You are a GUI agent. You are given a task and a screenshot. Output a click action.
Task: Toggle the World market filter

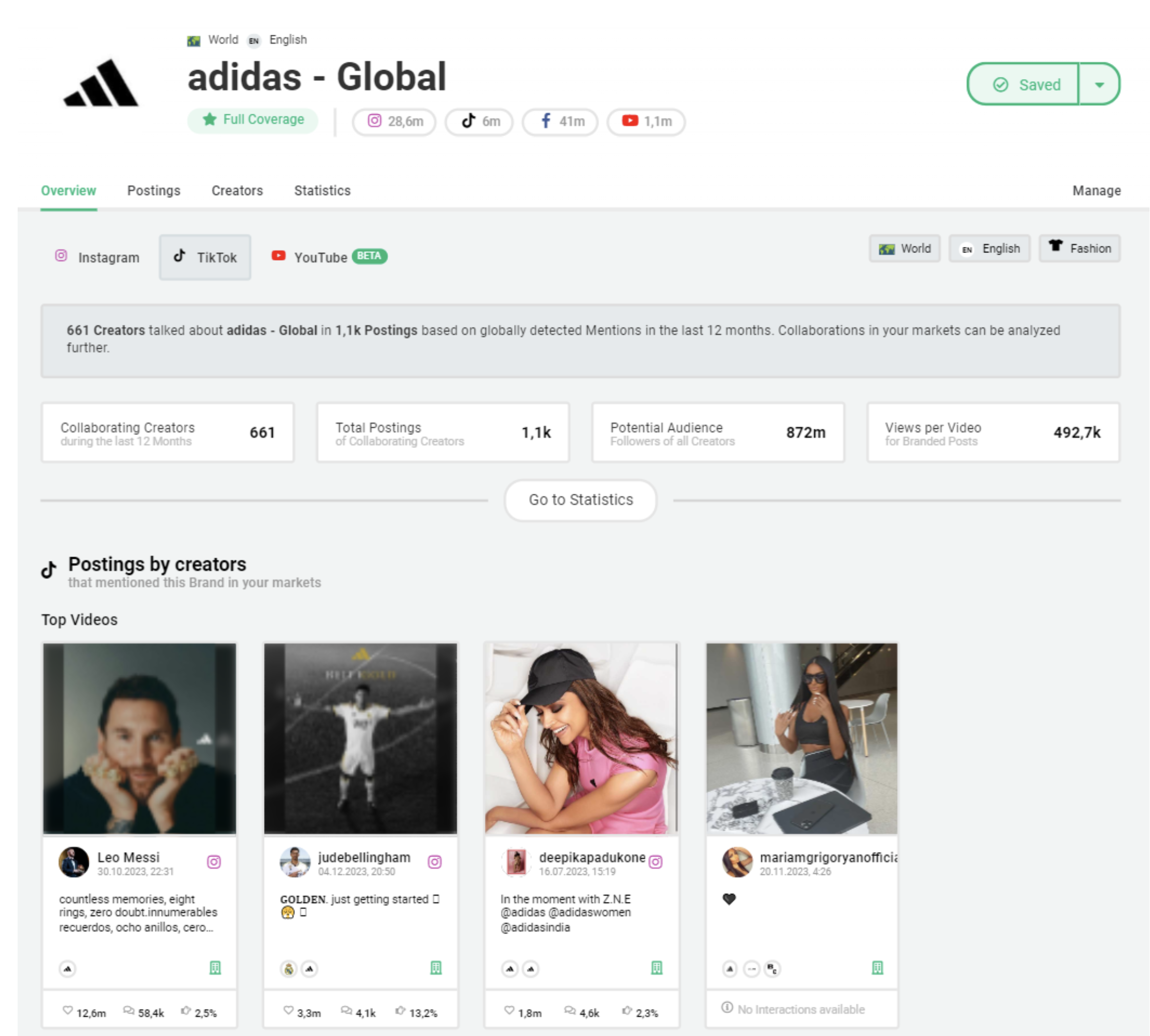point(905,249)
